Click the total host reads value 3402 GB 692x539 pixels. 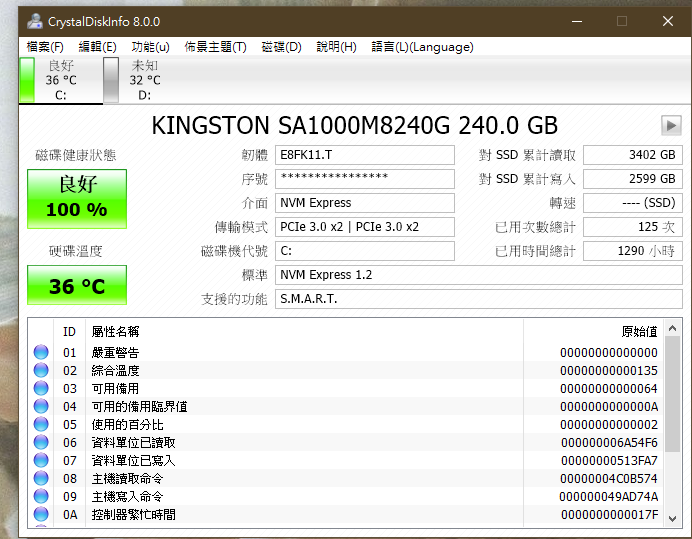point(632,155)
